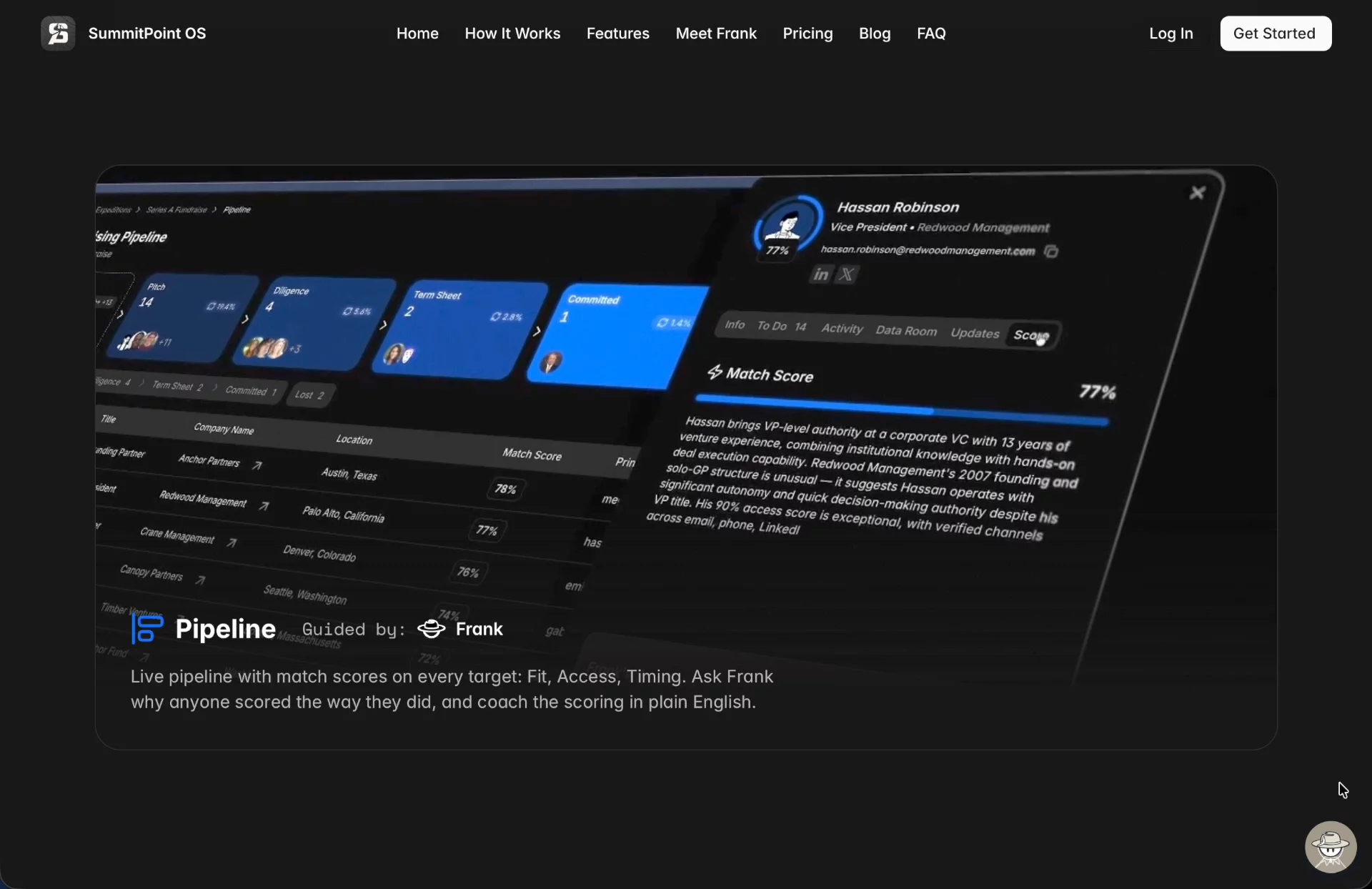Open Hassan Robinson's LinkedIn icon
This screenshot has height=889, width=1372.
[x=821, y=274]
